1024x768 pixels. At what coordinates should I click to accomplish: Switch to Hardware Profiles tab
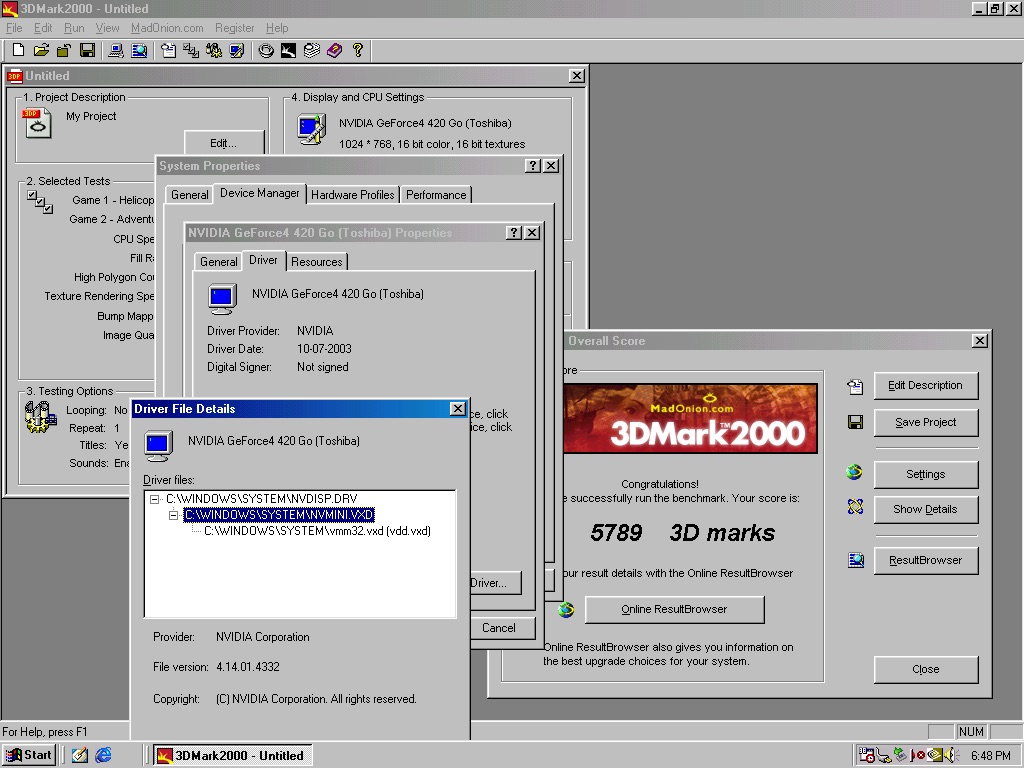[x=353, y=195]
